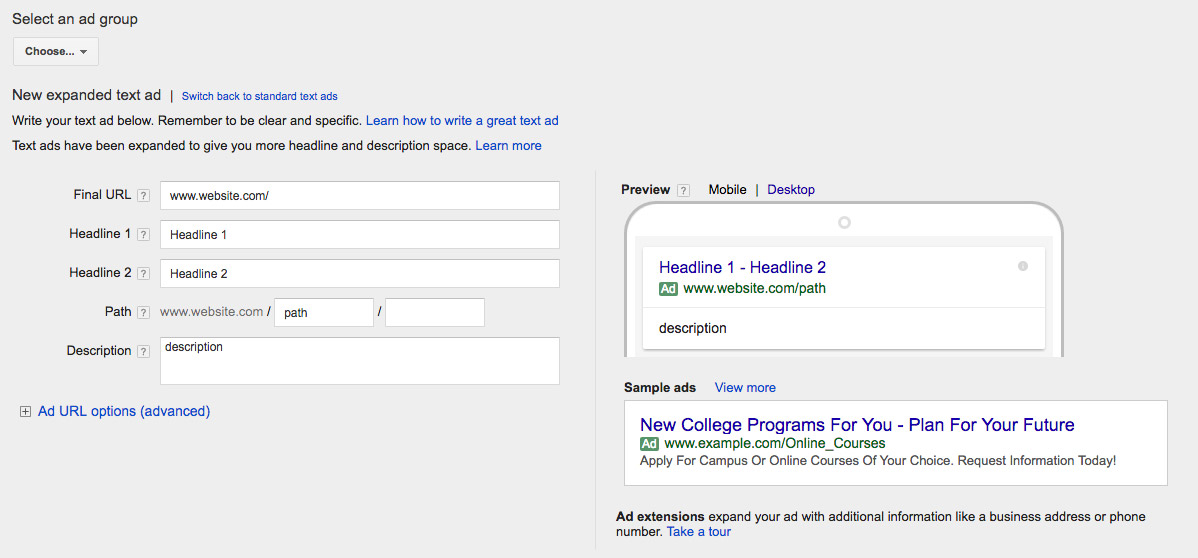Click the empty second path field
The height and width of the screenshot is (558, 1198).
tap(435, 312)
